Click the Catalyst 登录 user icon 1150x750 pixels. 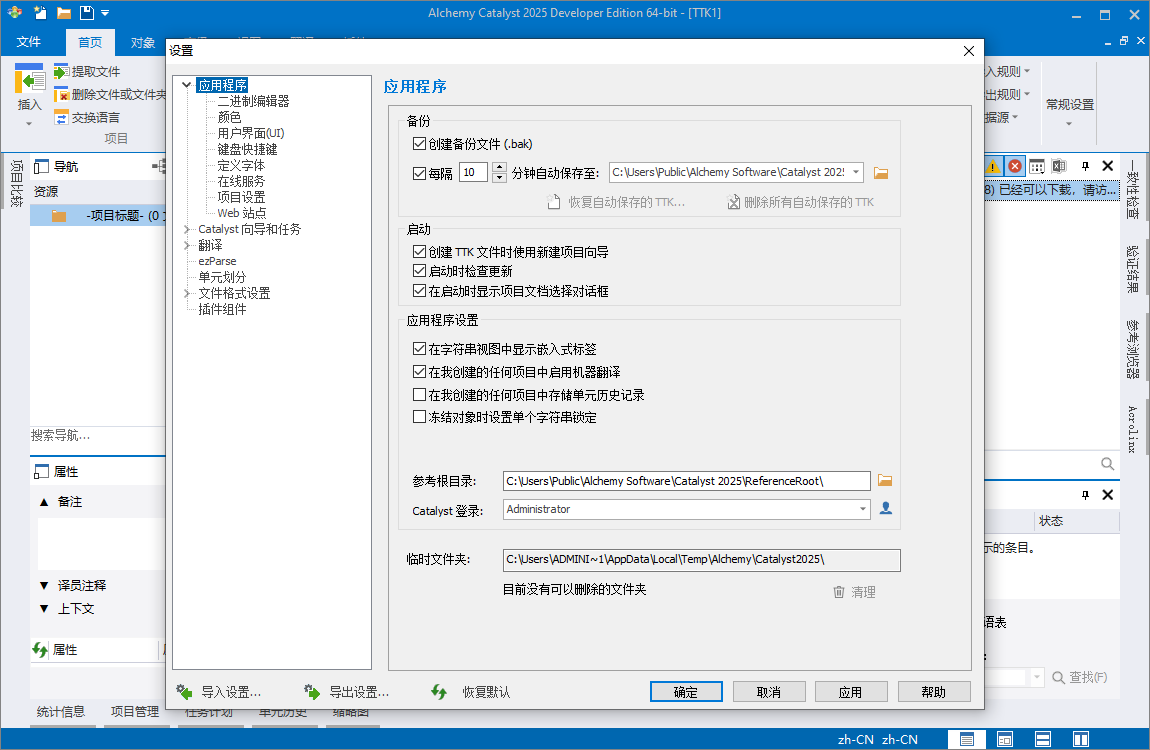tap(886, 508)
